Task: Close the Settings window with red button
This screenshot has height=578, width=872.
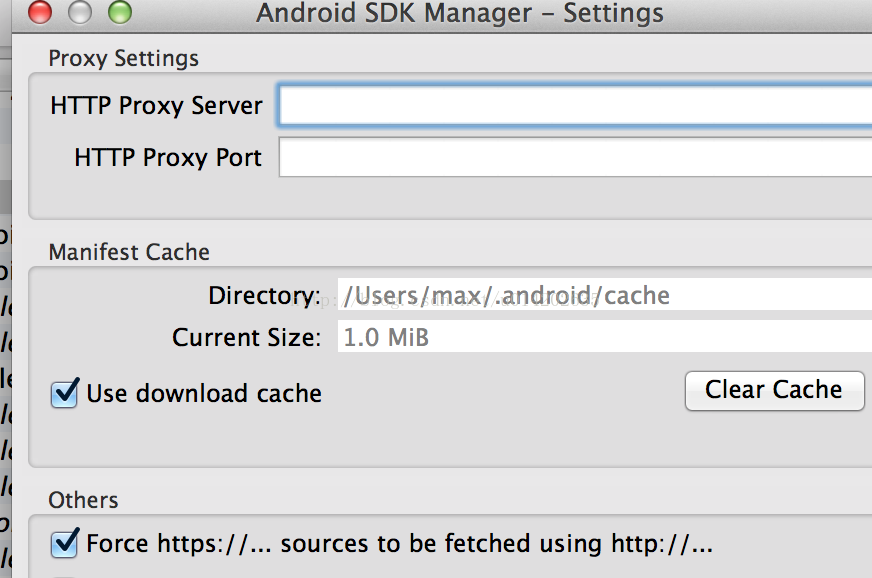Action: coord(39,12)
